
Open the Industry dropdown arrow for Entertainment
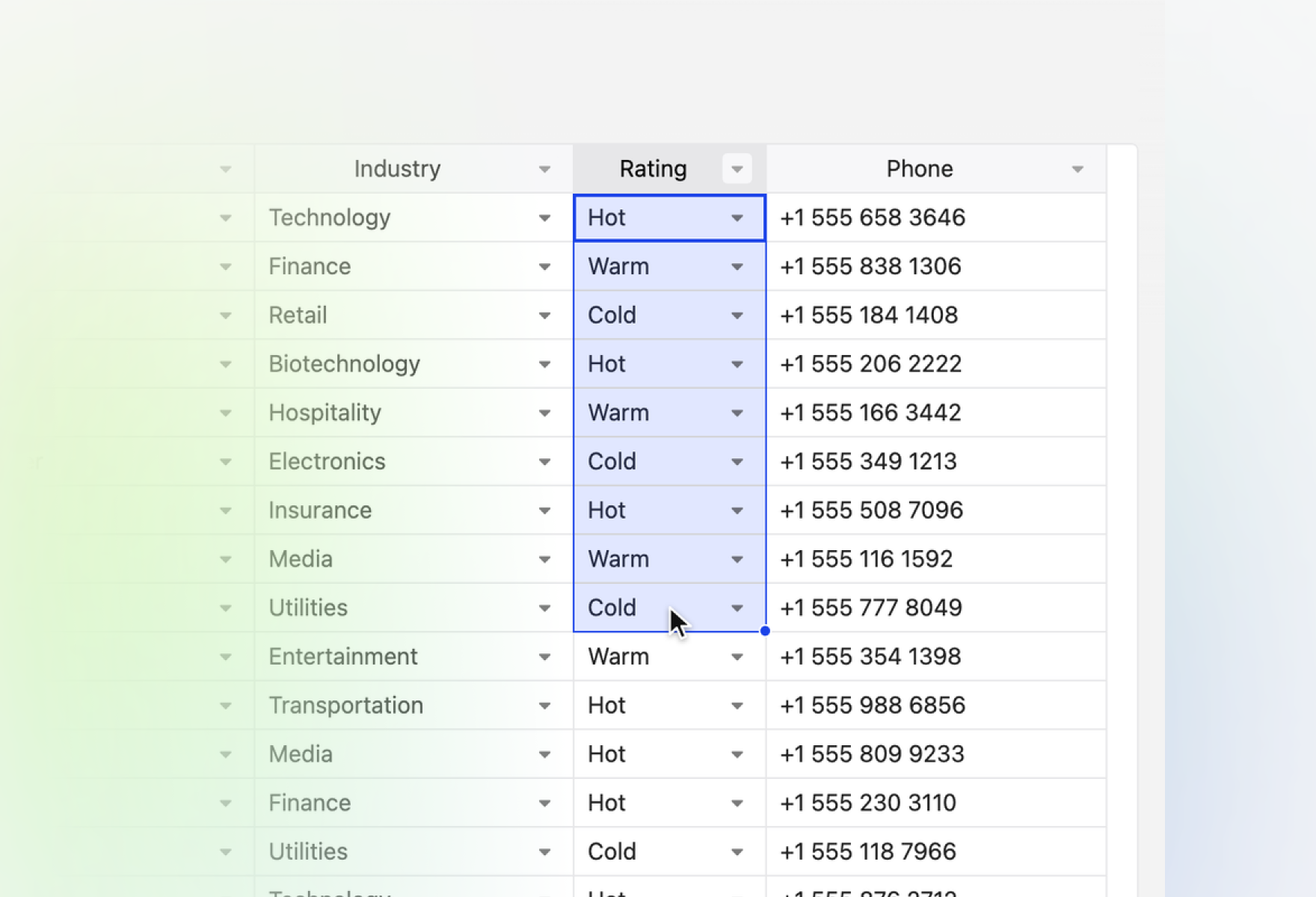(x=544, y=657)
